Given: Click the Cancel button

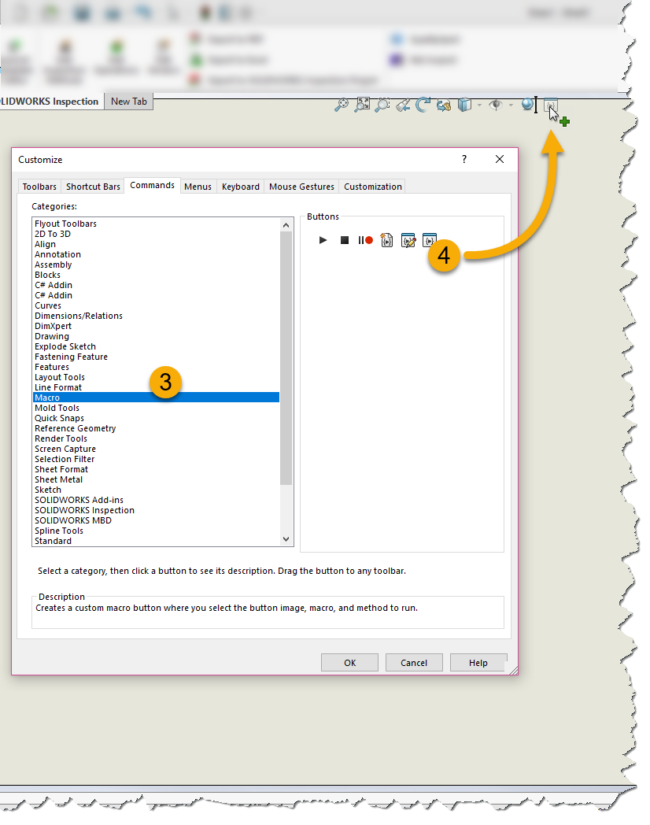Looking at the screenshot, I should [414, 663].
